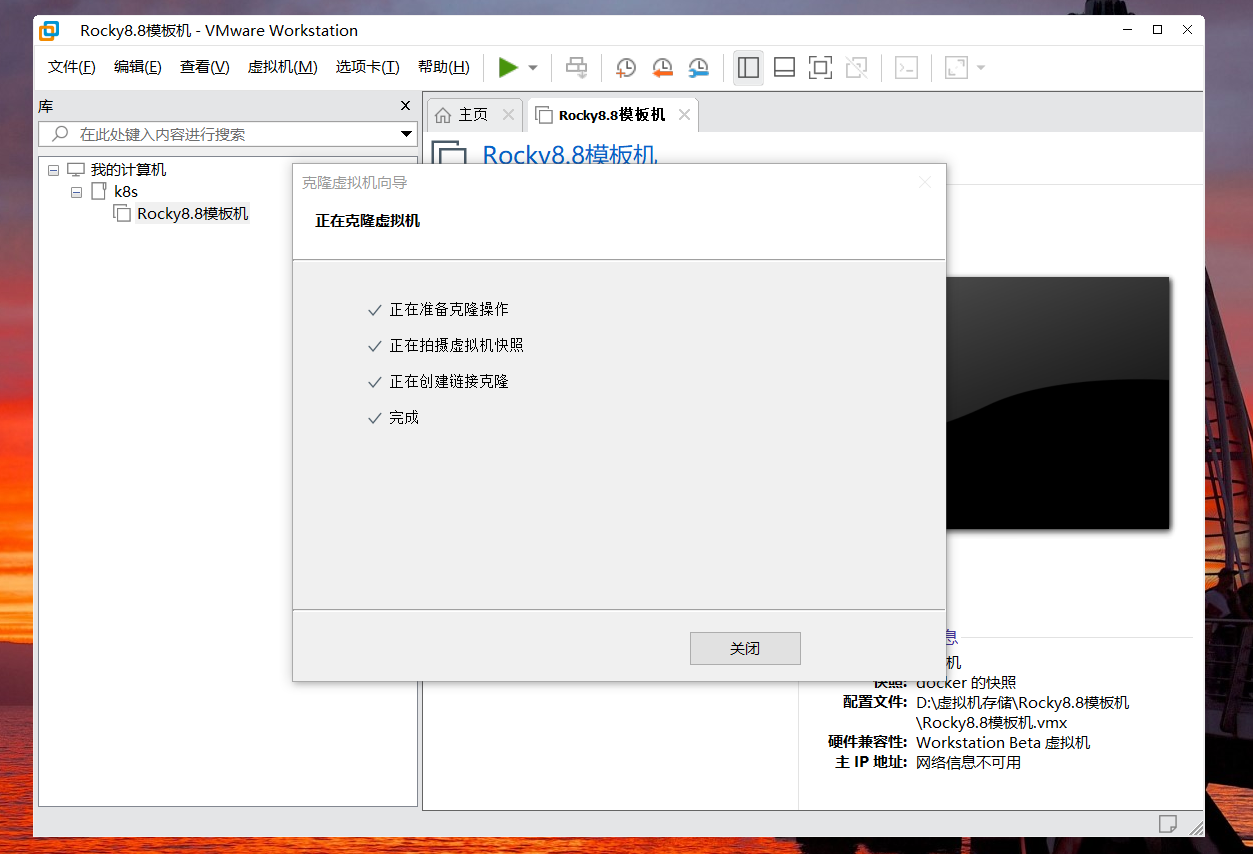The height and width of the screenshot is (854, 1253).
Task: Click the Workstation Beta 虚拟机 compatibility value
Action: click(x=1003, y=742)
